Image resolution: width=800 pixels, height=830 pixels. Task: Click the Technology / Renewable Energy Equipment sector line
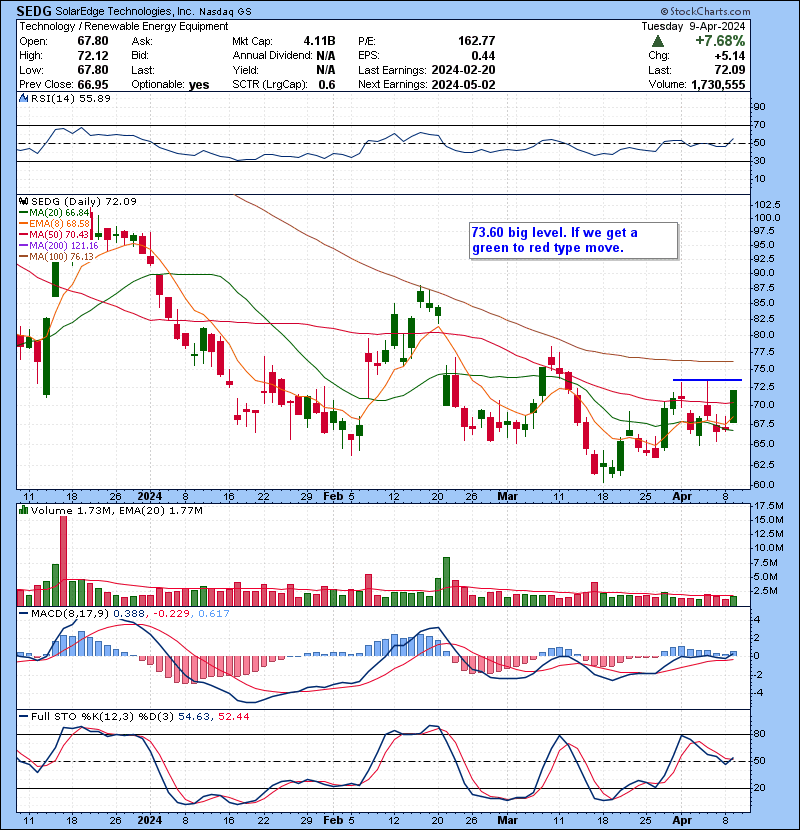click(x=124, y=26)
